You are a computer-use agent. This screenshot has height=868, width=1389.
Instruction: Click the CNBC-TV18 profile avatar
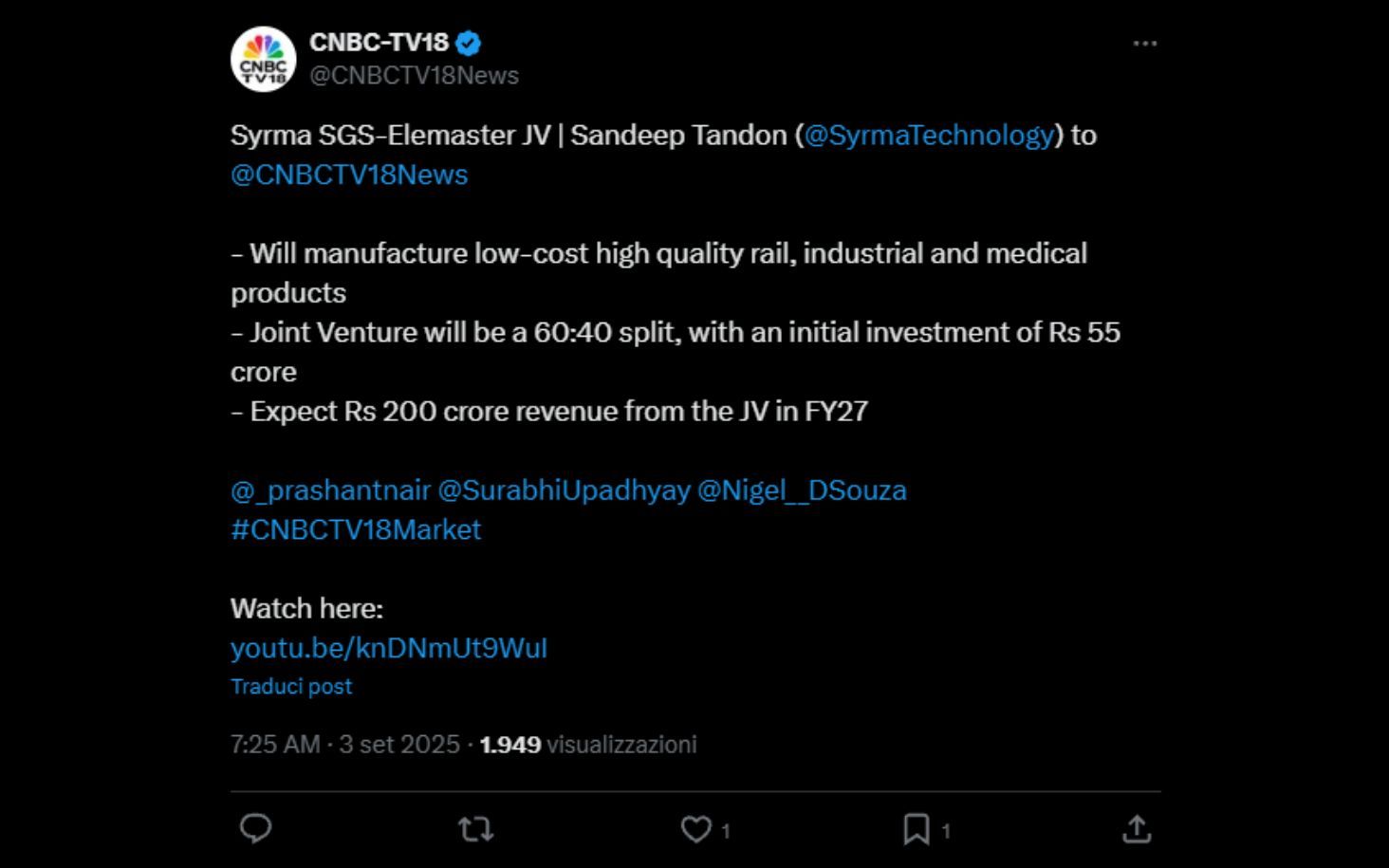(x=263, y=59)
